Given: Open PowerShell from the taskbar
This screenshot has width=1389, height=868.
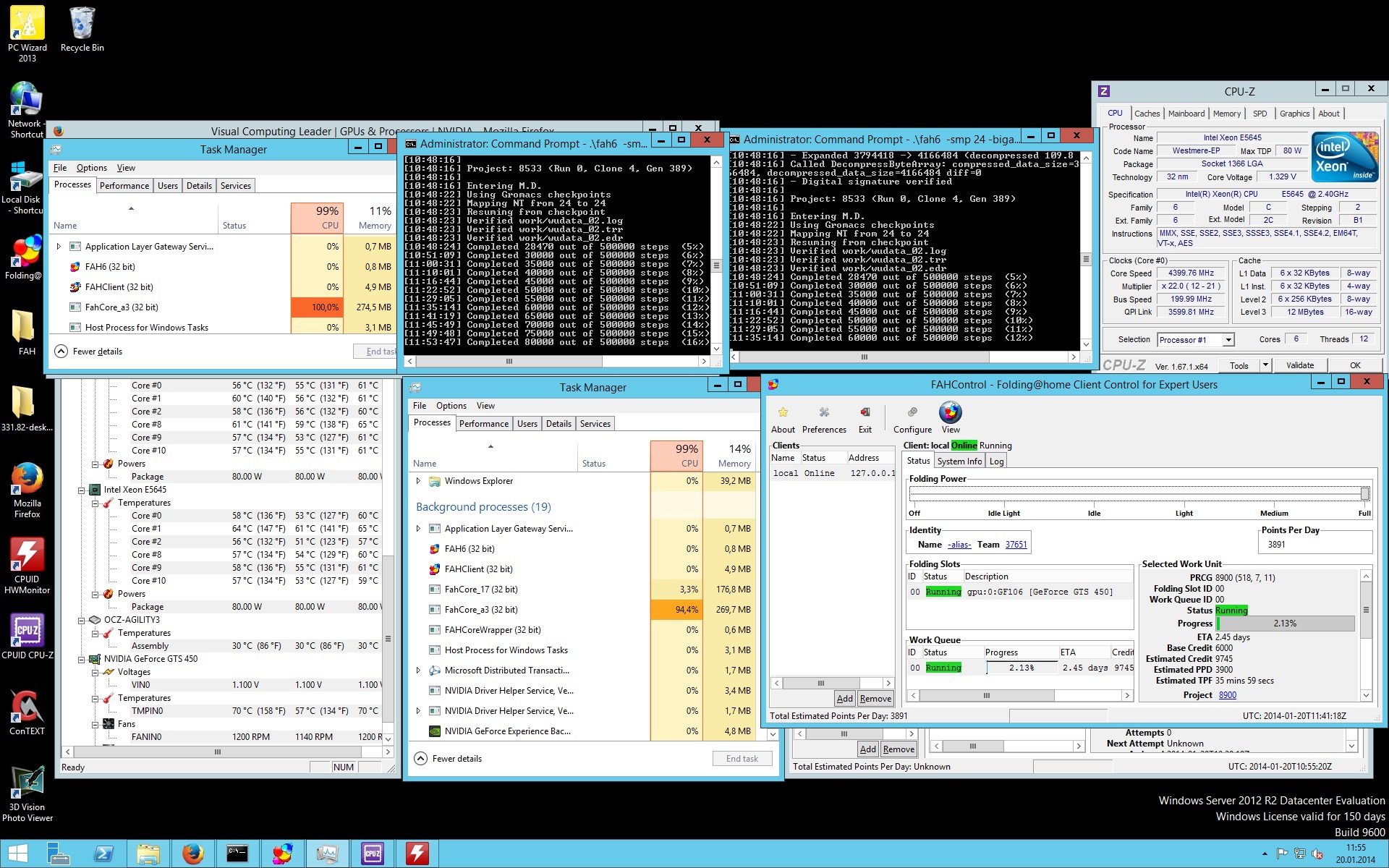Looking at the screenshot, I should [x=103, y=854].
